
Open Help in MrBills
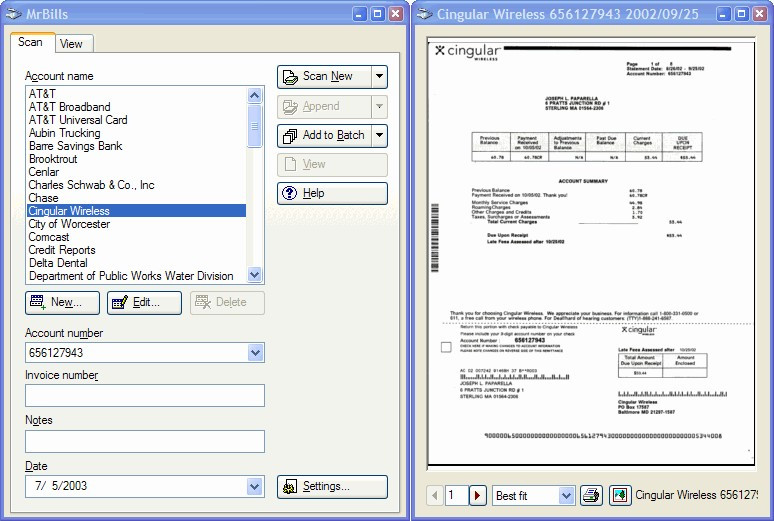point(332,194)
